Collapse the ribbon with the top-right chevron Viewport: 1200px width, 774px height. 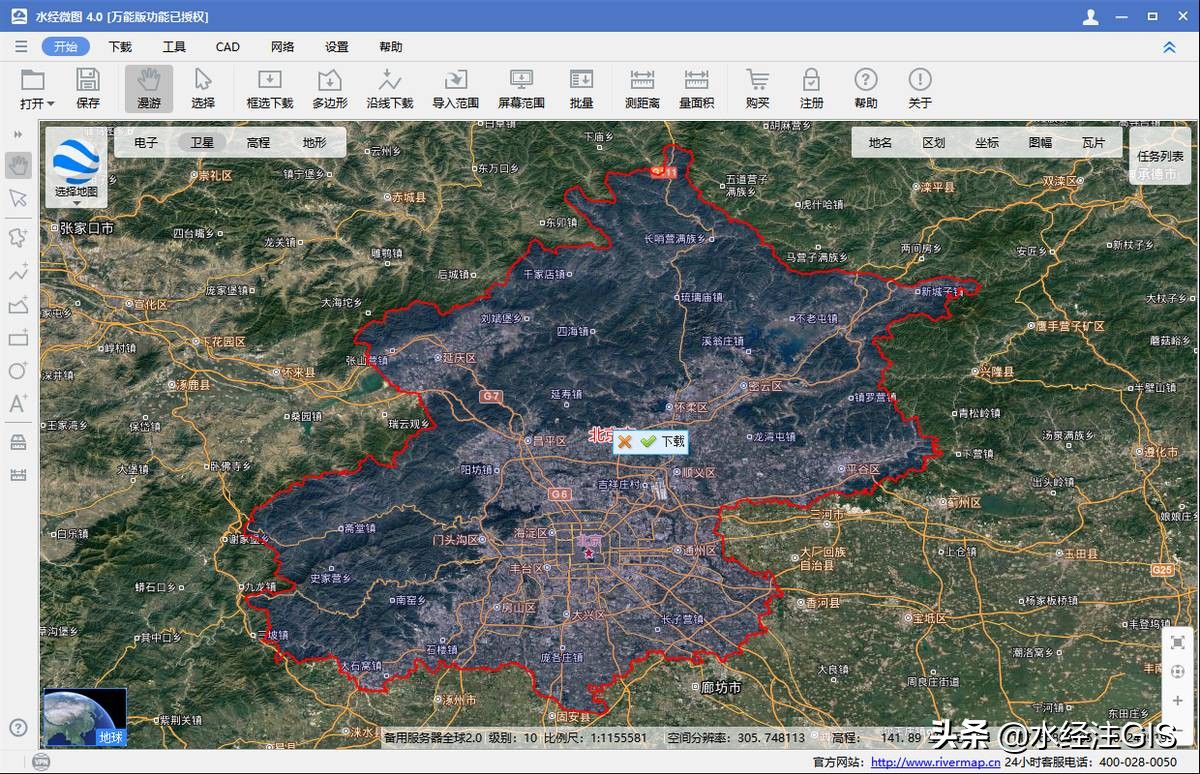pyautogui.click(x=1168, y=46)
